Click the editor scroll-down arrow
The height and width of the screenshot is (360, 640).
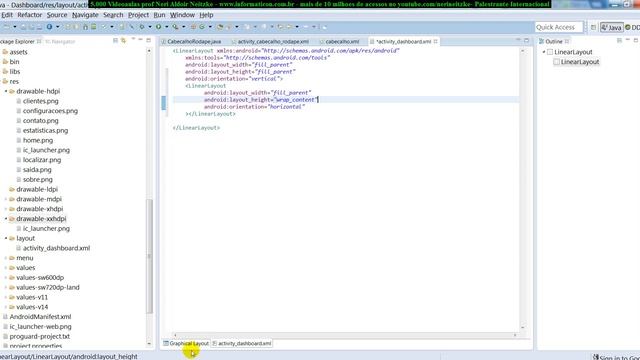tap(522, 327)
